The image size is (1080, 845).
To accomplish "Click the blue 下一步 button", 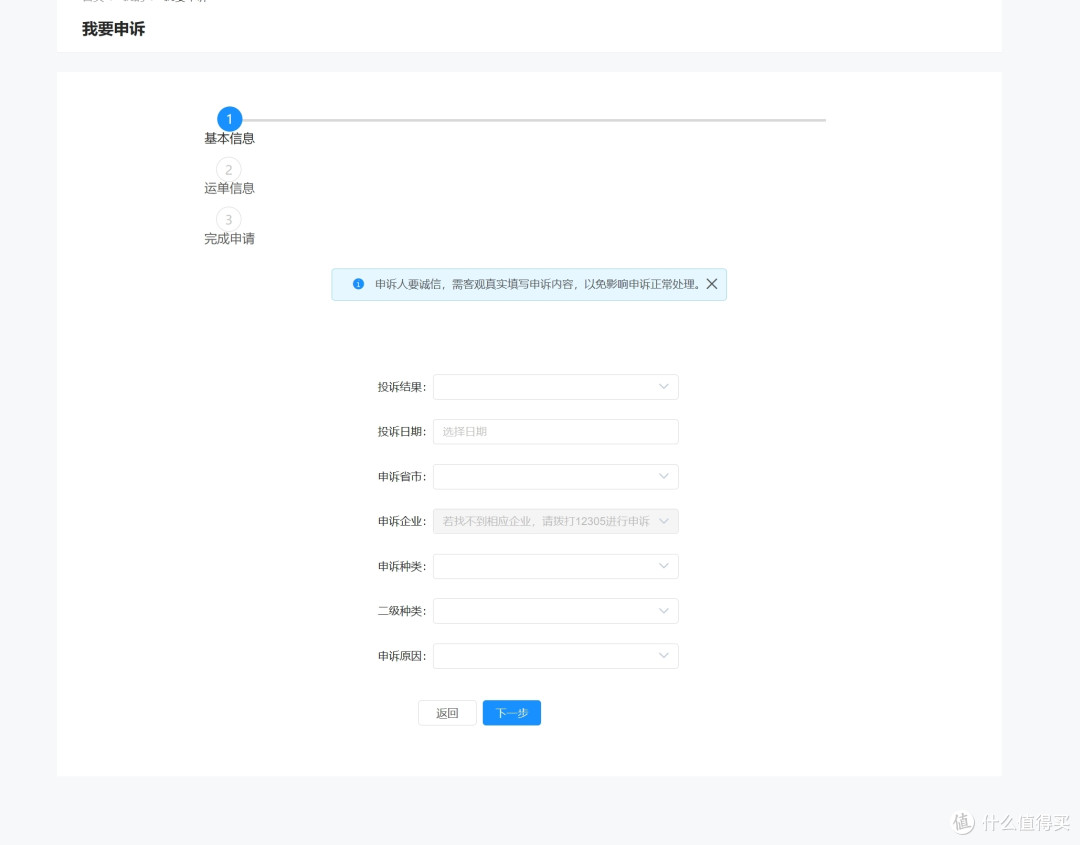I will 511,713.
